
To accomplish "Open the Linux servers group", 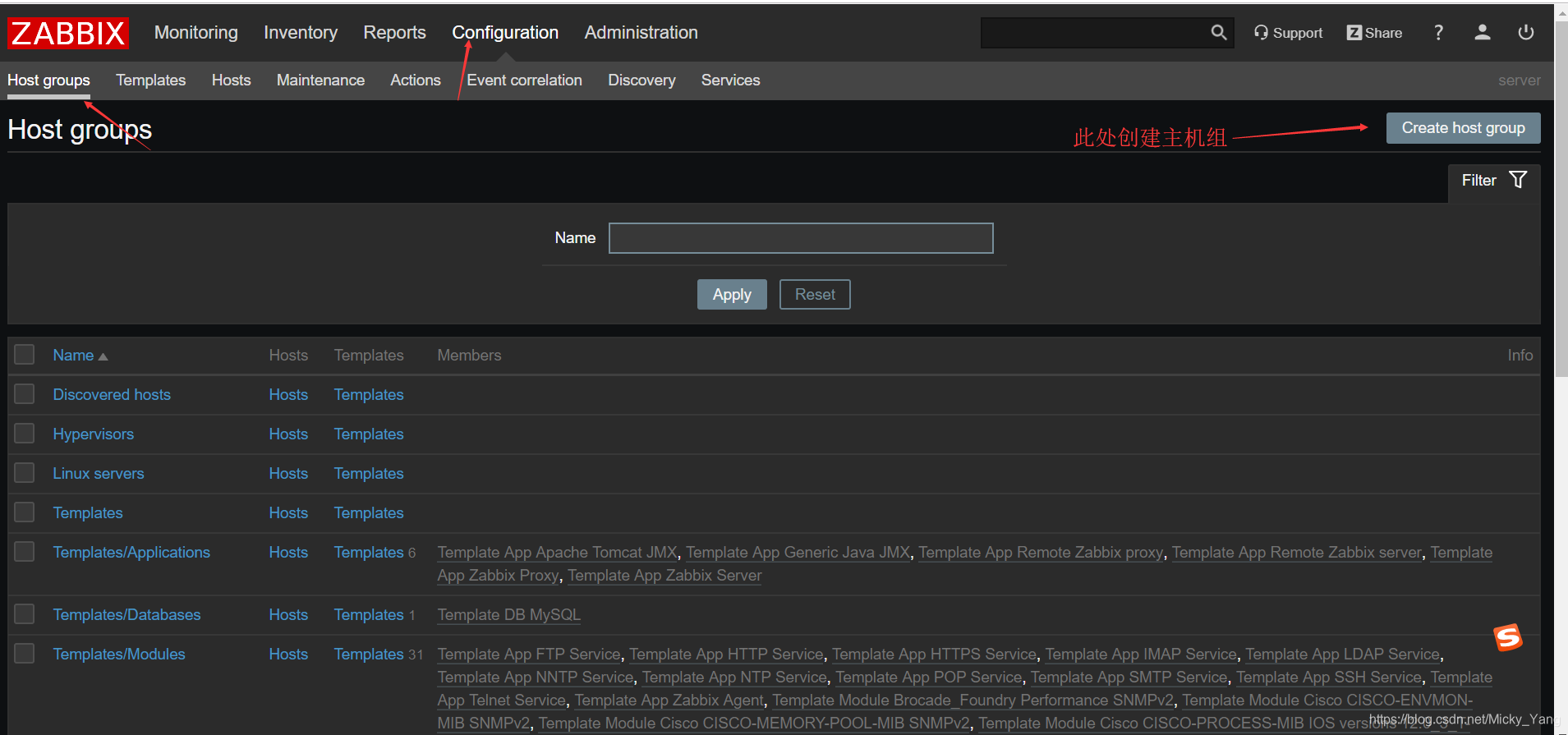I will (x=99, y=474).
